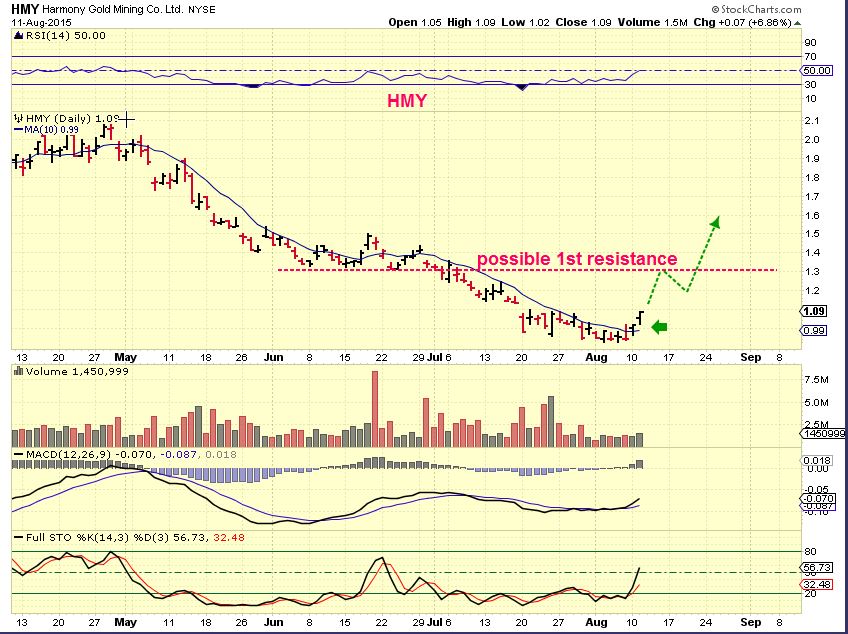Click the High 1.09 header value
The image size is (848, 634).
(471, 23)
